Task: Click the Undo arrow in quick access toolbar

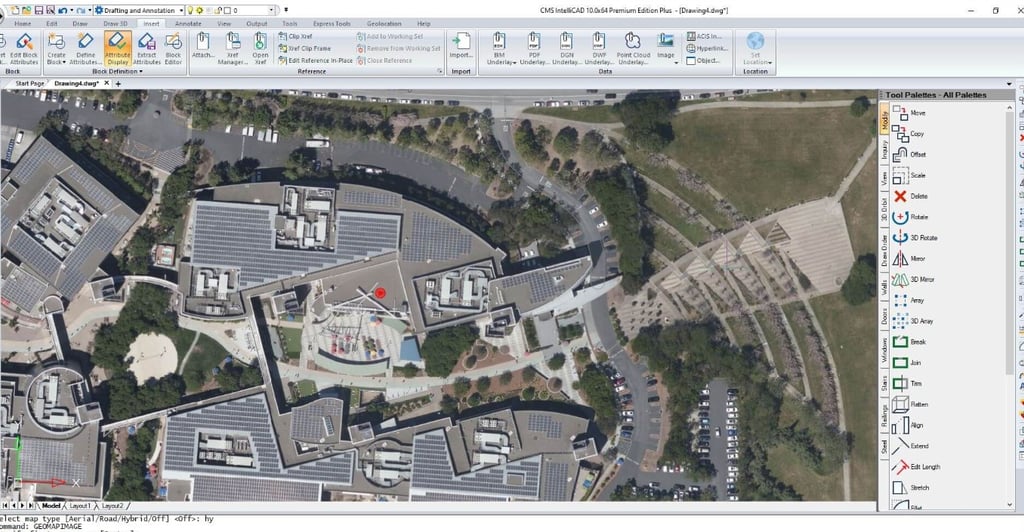Action: (62, 10)
